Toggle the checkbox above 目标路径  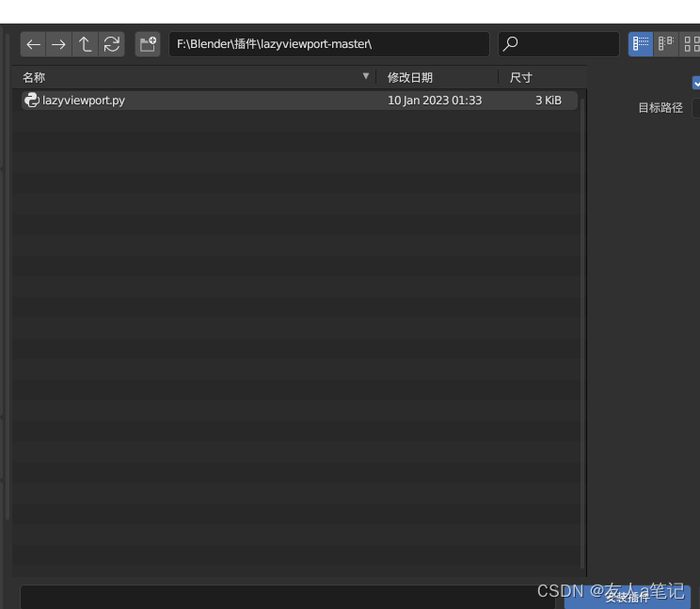click(696, 83)
